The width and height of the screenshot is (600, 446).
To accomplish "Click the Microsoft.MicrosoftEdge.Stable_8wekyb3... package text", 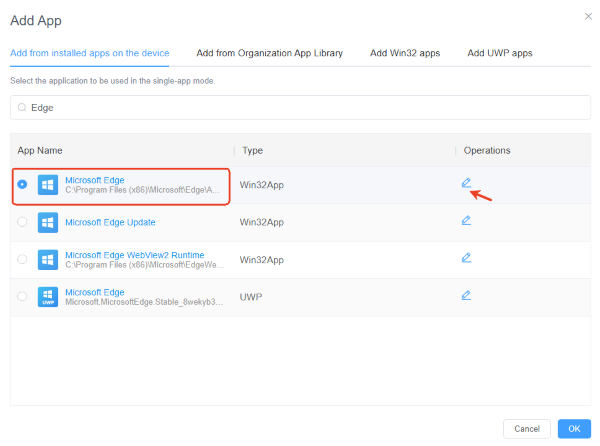I will pyautogui.click(x=143, y=302).
